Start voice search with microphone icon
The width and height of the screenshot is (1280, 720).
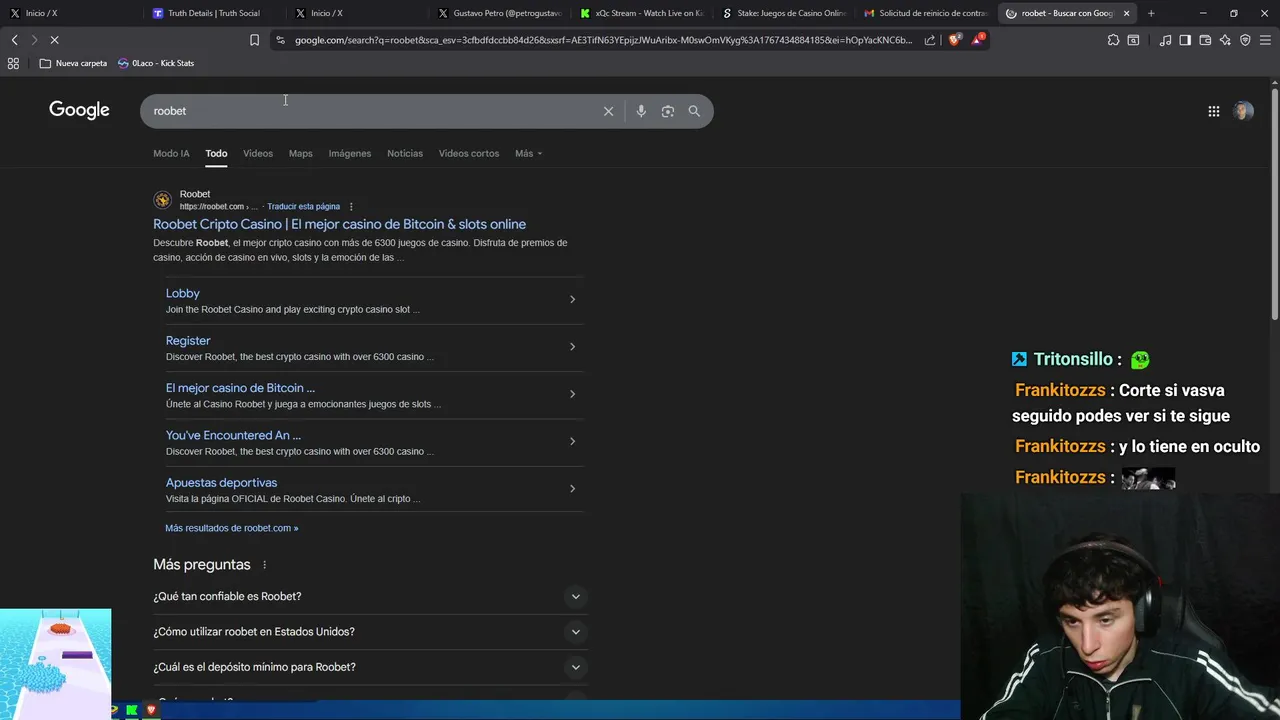641,111
